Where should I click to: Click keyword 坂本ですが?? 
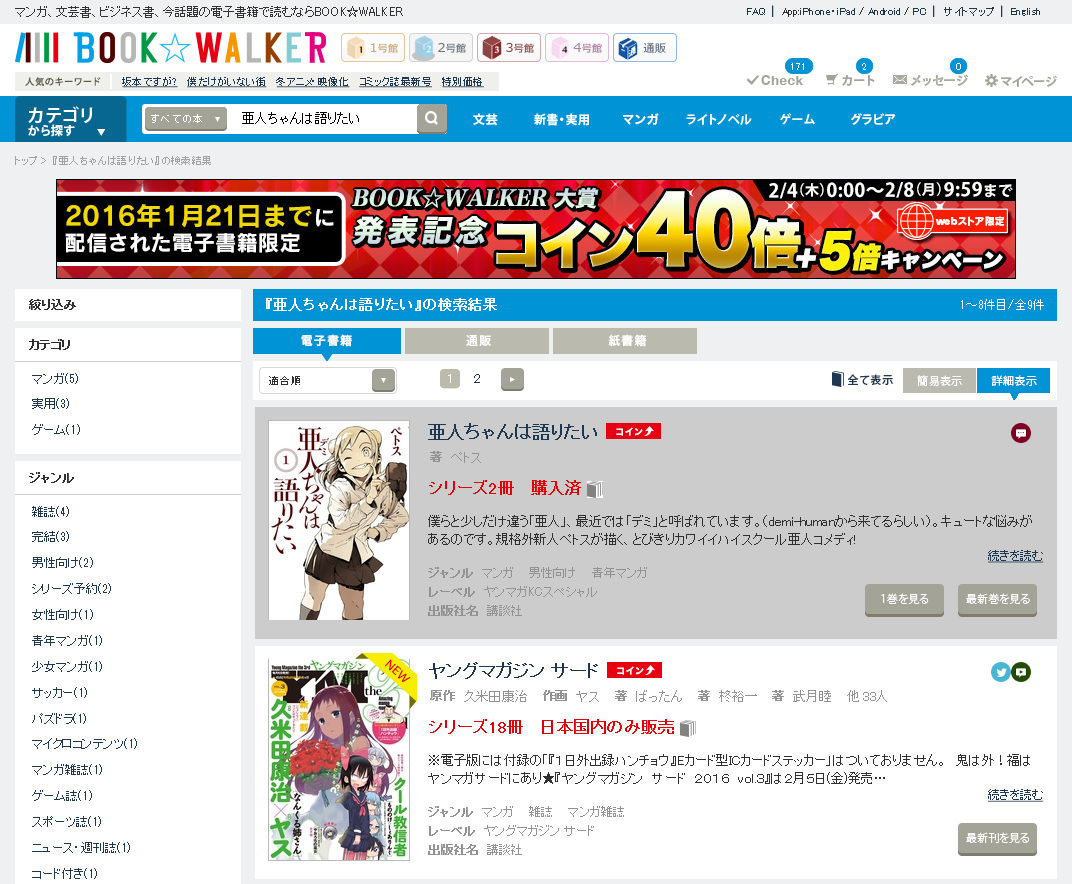[x=149, y=81]
